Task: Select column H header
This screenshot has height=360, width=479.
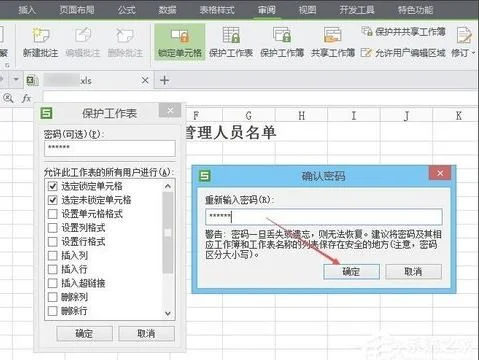Action: (301, 116)
